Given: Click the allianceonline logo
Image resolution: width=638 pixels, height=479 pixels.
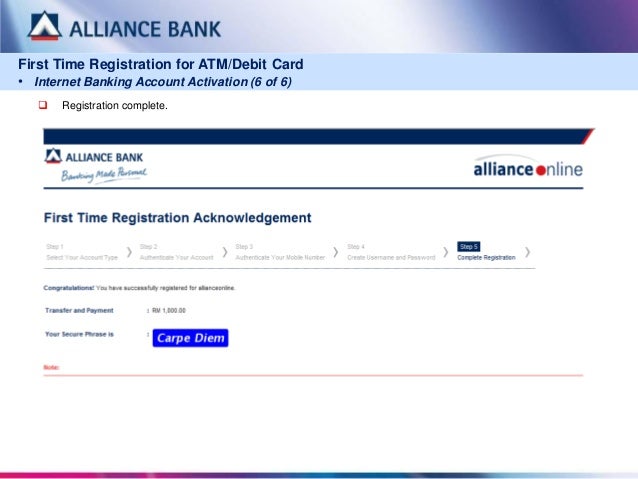Looking at the screenshot, I should (528, 167).
